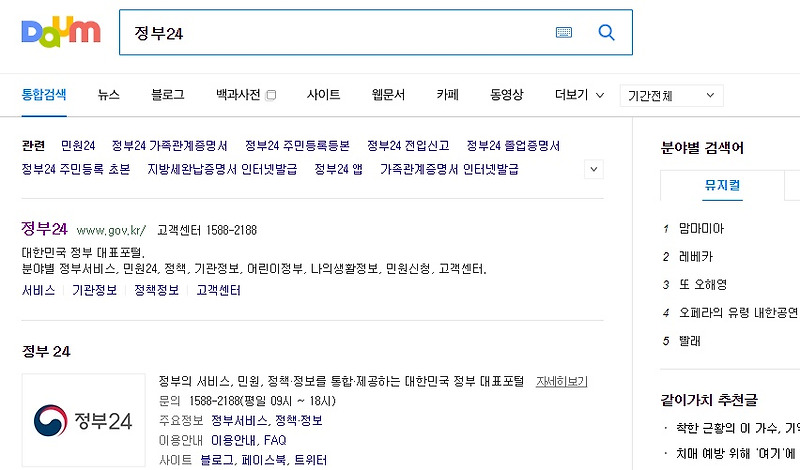800x470 pixels.
Task: Click related search 정부24 주민등록 초본
Action: (x=76, y=169)
